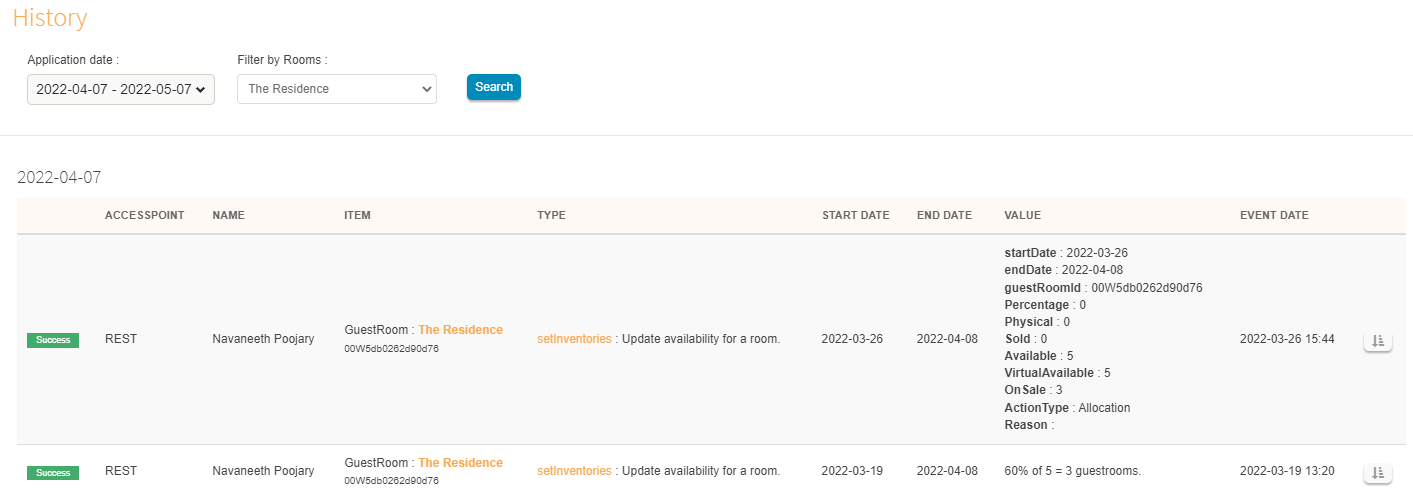Open the Application date range dropdown
Viewport: 1413px width, 497px height.
click(121, 89)
